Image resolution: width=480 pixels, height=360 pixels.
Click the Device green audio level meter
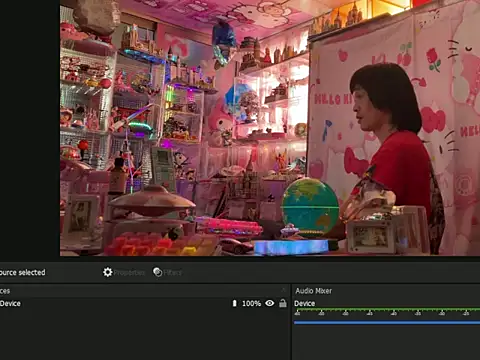(387, 310)
